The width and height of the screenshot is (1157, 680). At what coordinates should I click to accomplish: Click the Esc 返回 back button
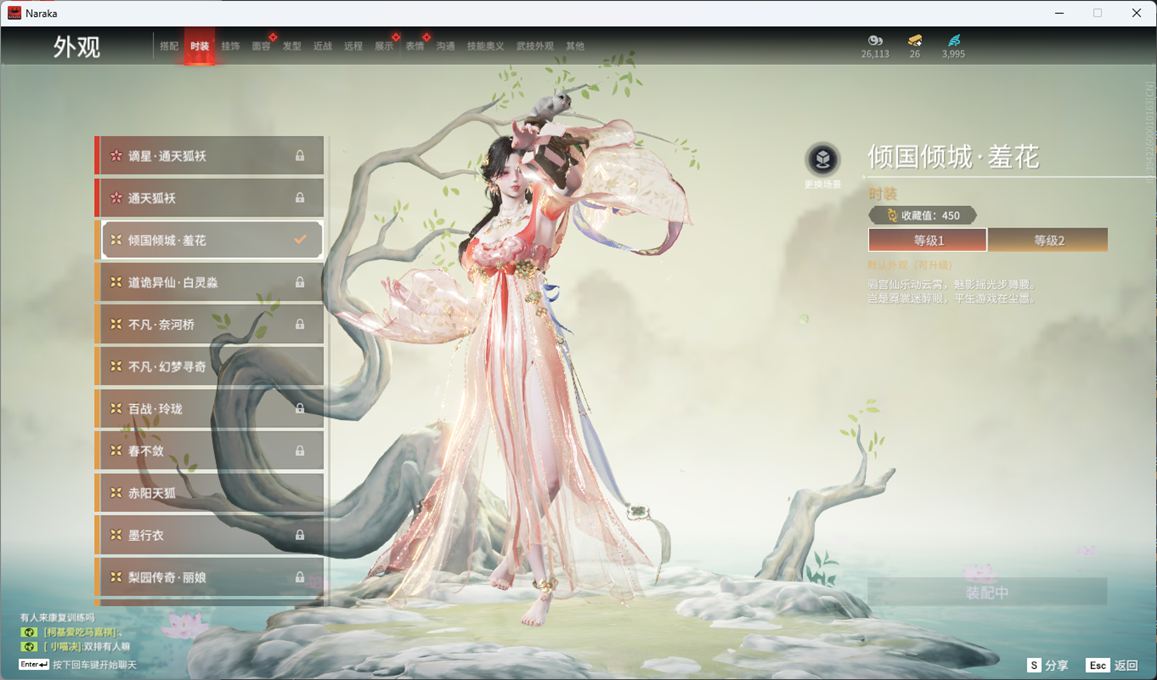click(1113, 665)
